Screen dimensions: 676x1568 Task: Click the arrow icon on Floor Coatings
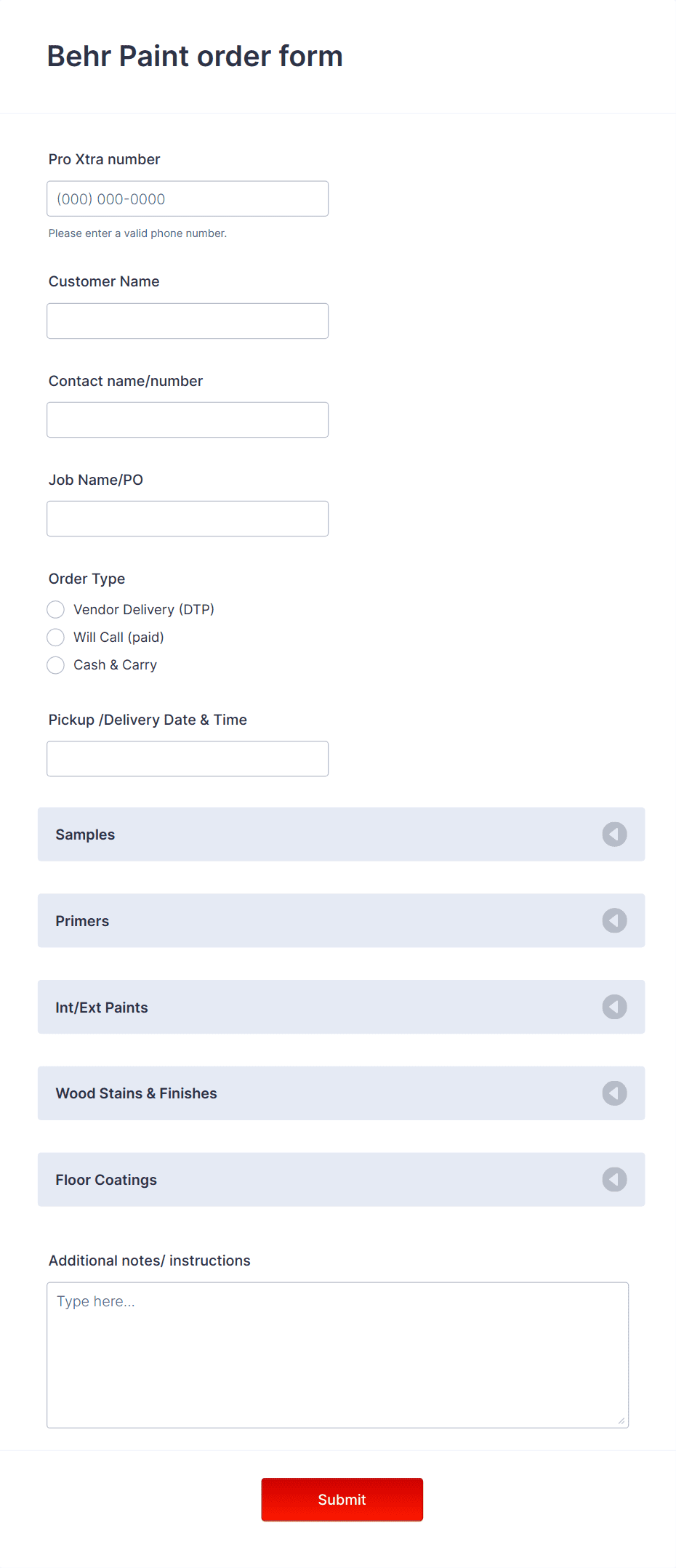[613, 1180]
